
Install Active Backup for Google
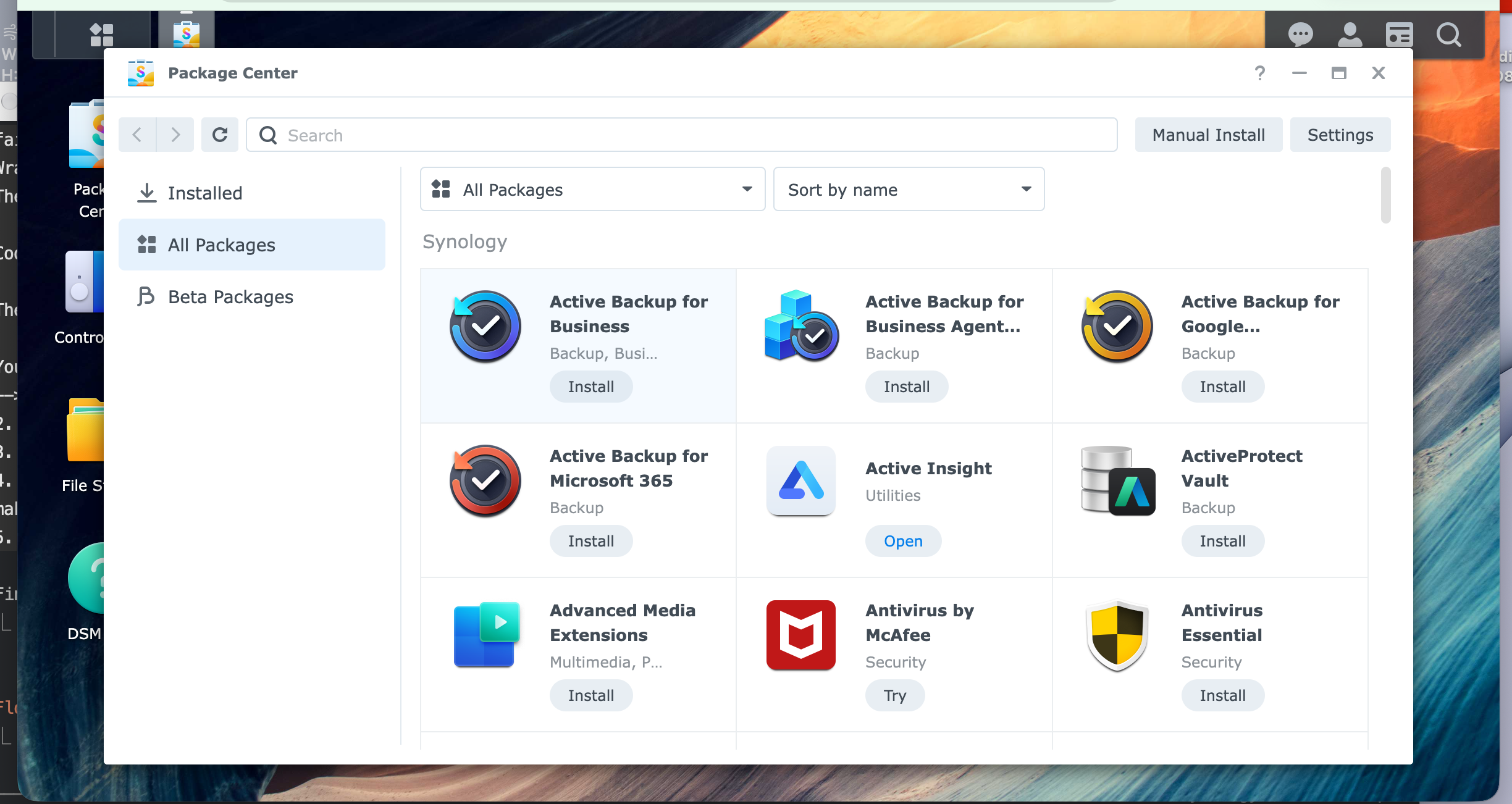1223,387
